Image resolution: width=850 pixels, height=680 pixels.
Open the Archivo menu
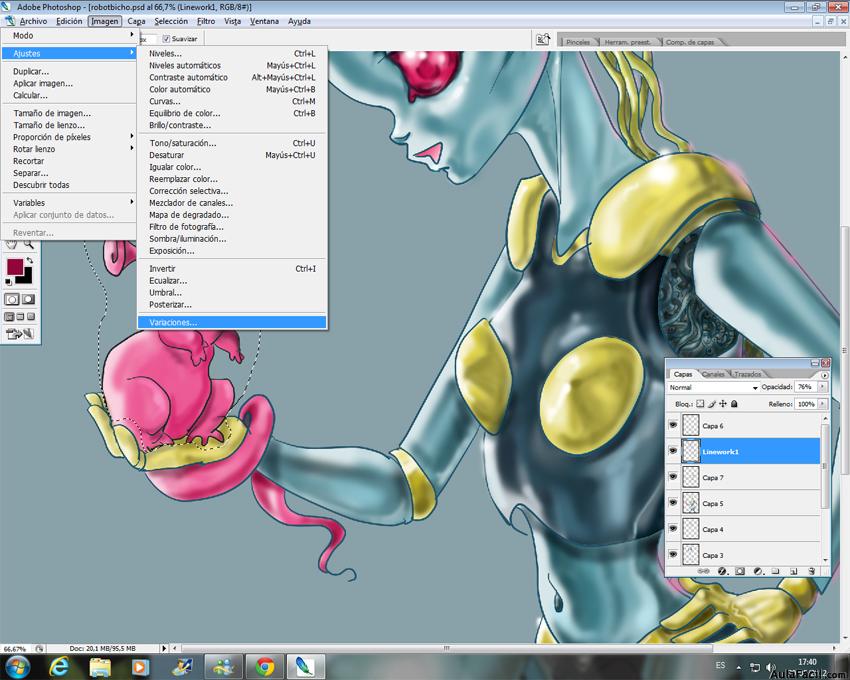33,21
